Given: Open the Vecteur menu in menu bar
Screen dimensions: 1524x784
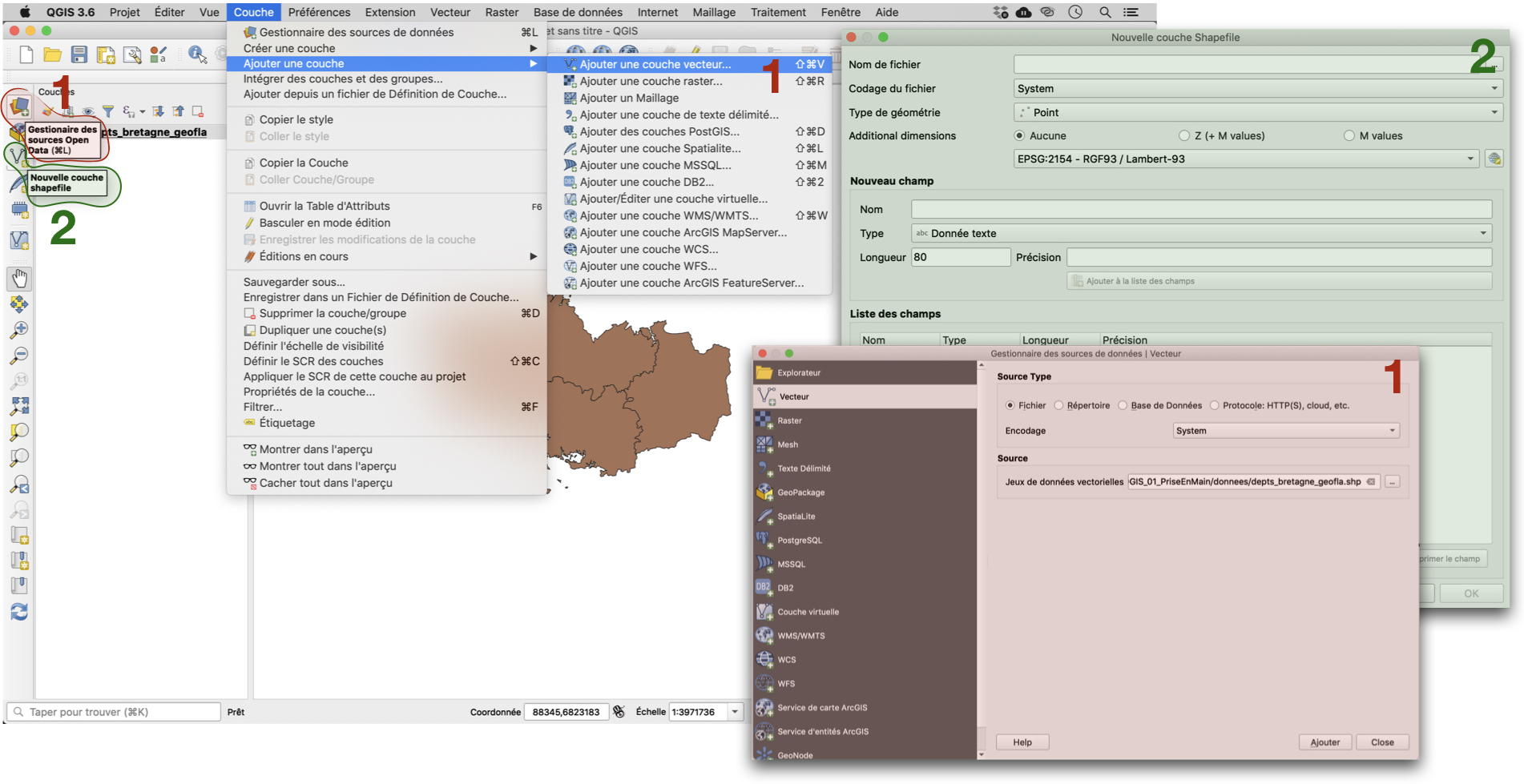Looking at the screenshot, I should pyautogui.click(x=450, y=12).
